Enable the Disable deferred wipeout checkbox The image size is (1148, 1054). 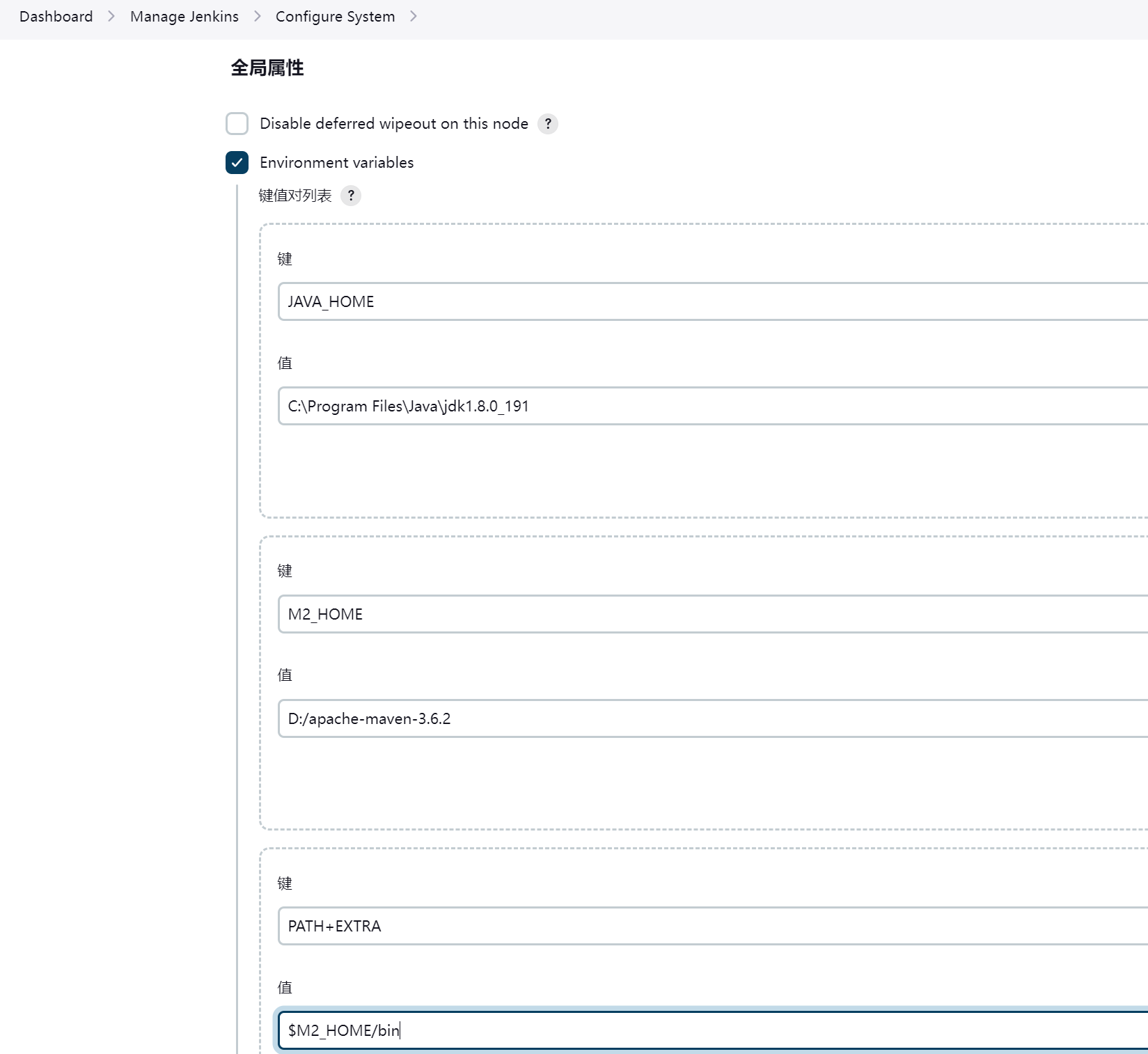(237, 124)
